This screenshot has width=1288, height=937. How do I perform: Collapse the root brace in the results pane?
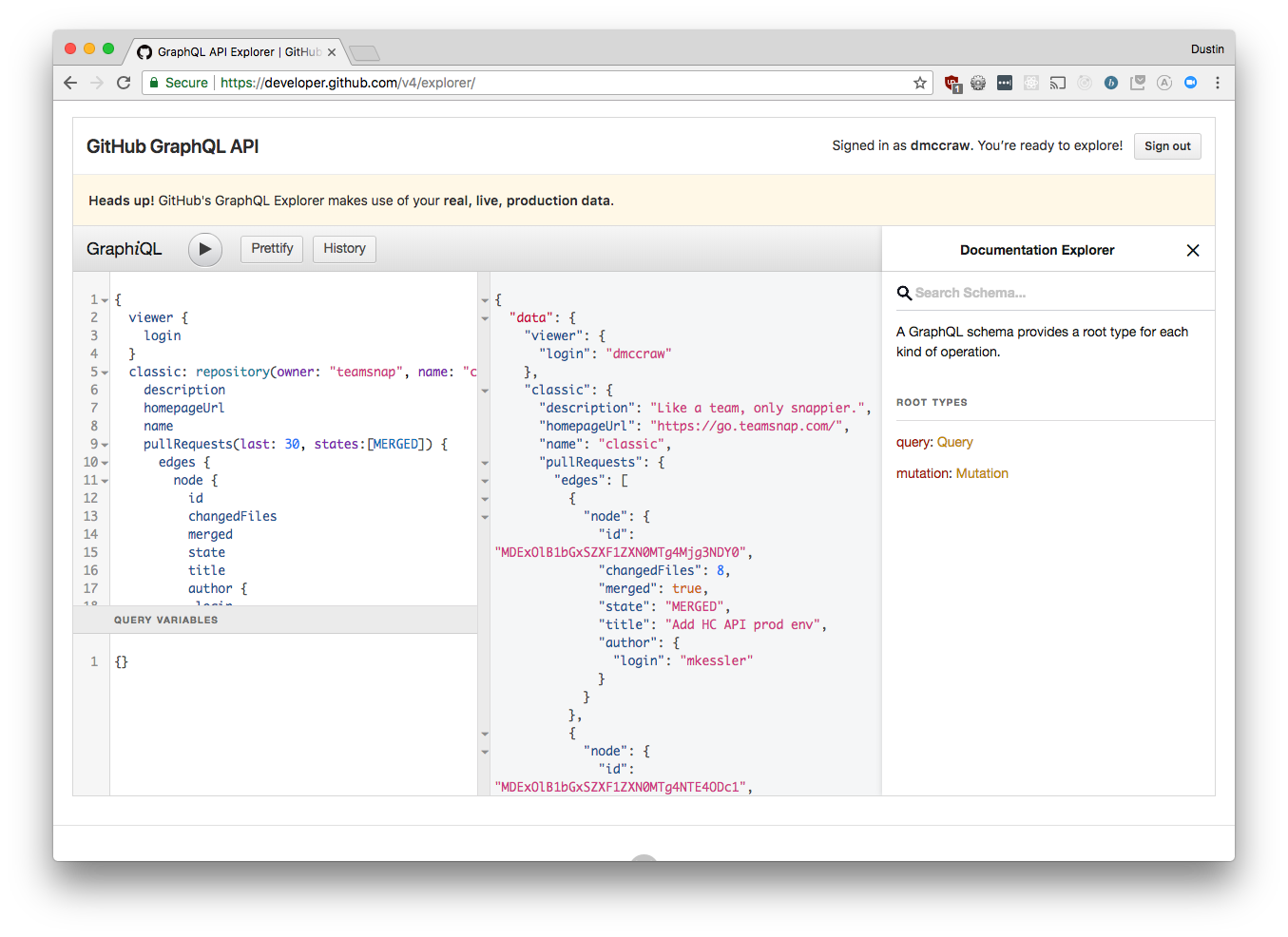(x=485, y=300)
